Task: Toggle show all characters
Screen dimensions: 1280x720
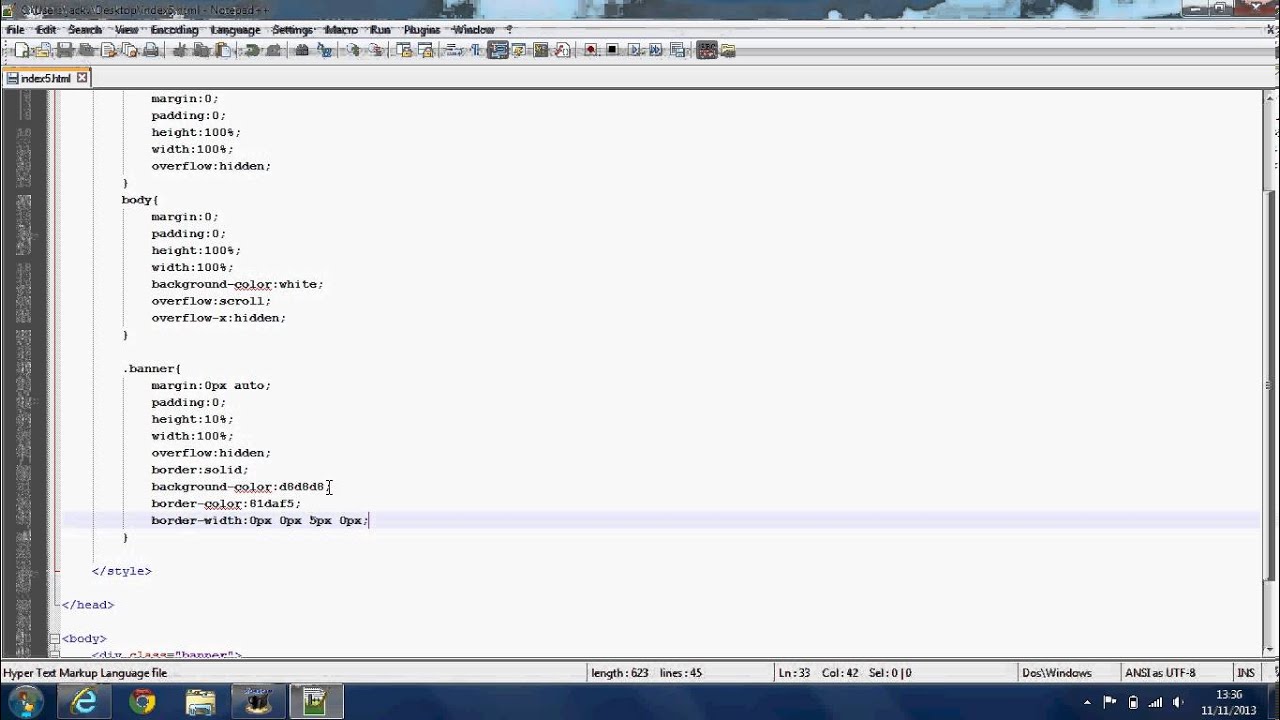Action: tap(475, 50)
